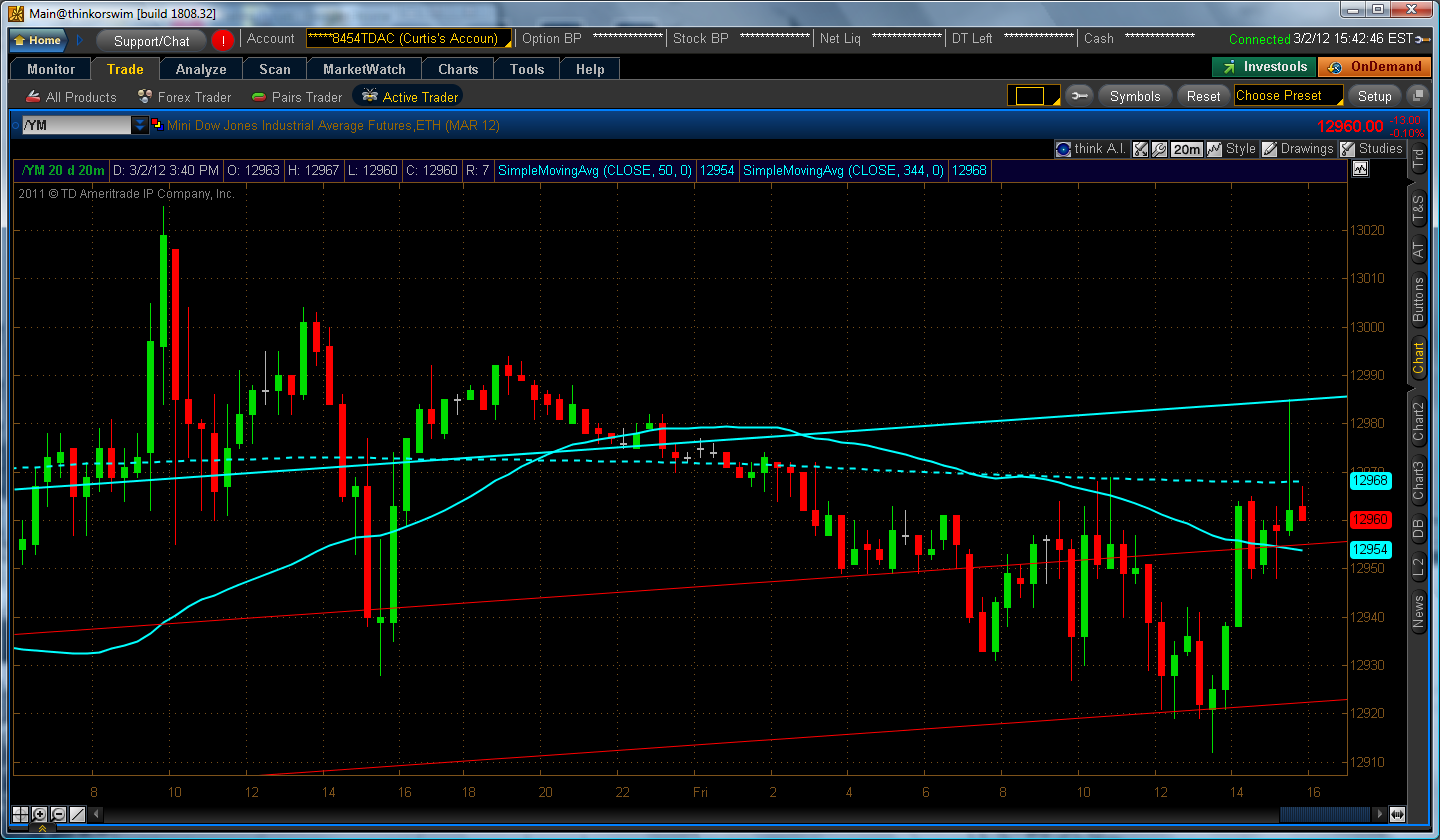
Task: Click the color-link squares icon beside the symbol box
Action: [158, 125]
